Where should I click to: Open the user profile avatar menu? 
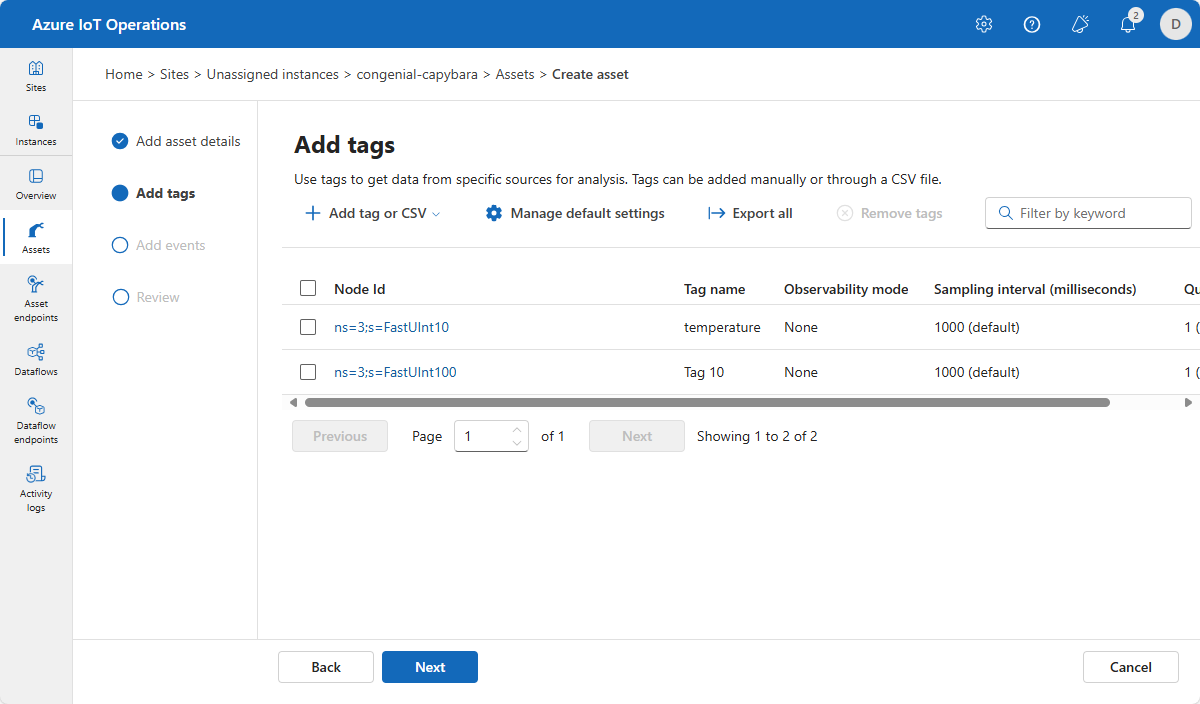(1175, 24)
